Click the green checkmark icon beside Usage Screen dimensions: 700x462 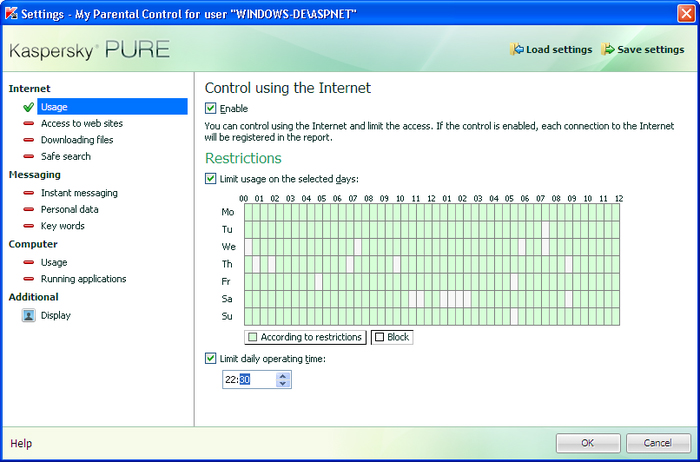(28, 107)
